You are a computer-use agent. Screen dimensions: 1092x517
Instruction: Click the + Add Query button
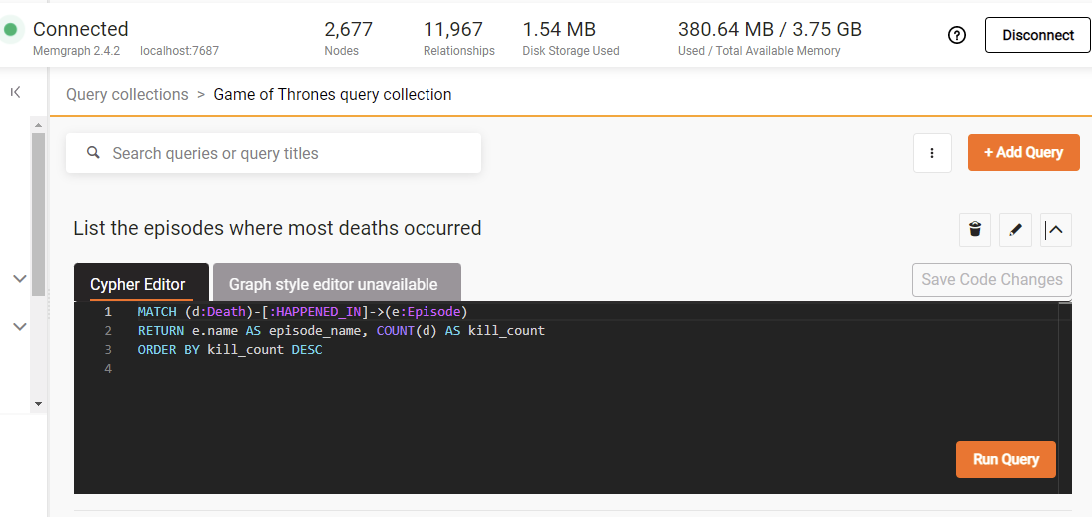tap(1024, 153)
